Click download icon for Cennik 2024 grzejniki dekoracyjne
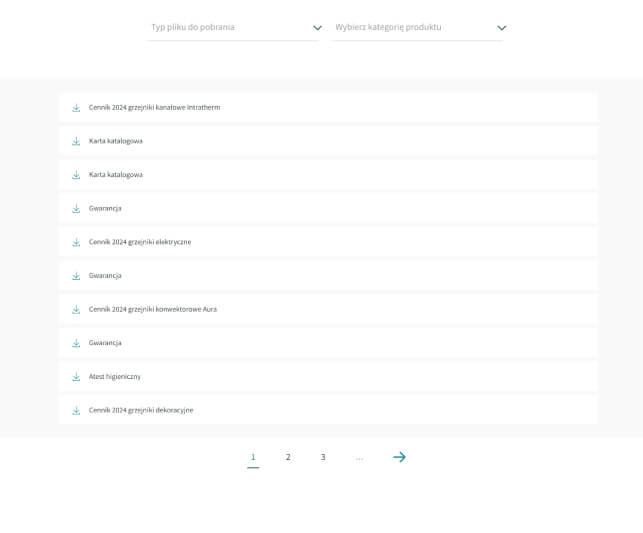 tap(76, 410)
